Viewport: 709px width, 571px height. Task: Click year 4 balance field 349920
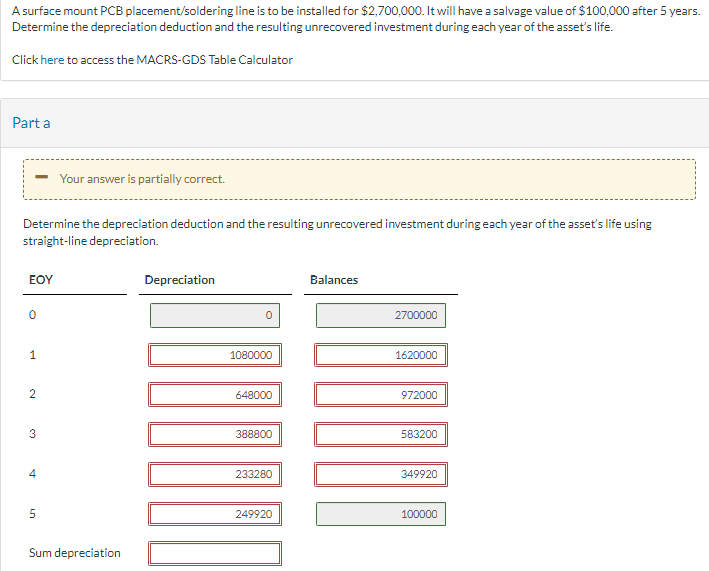pos(381,474)
